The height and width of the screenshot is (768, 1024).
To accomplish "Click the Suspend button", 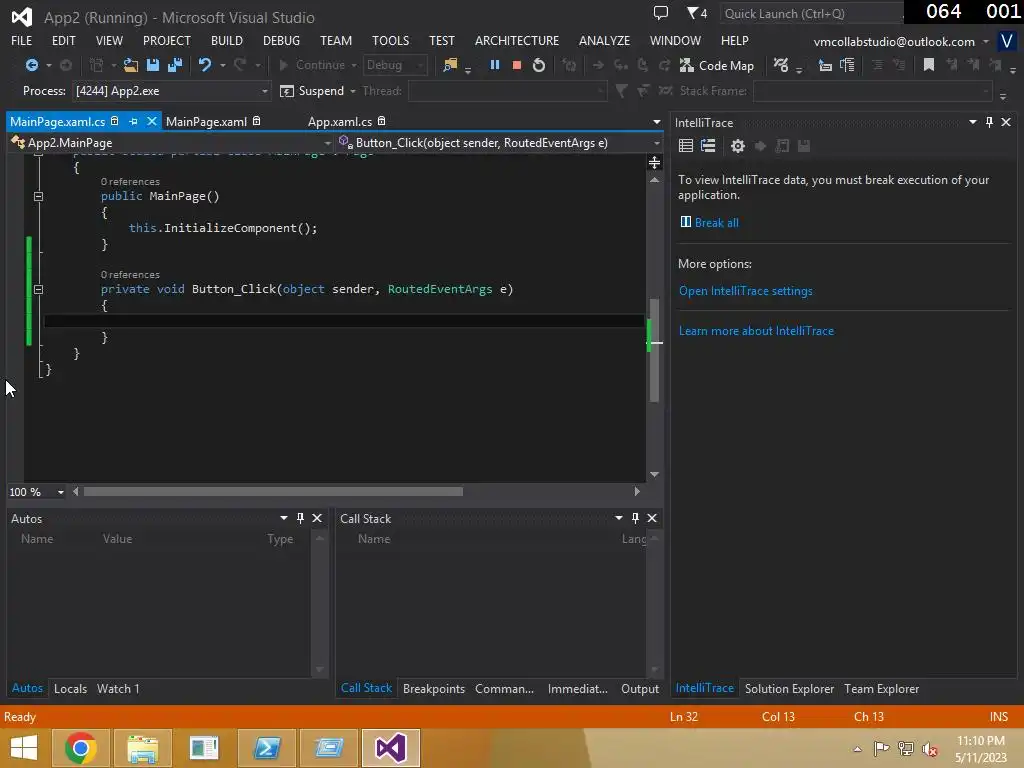I will tap(312, 91).
